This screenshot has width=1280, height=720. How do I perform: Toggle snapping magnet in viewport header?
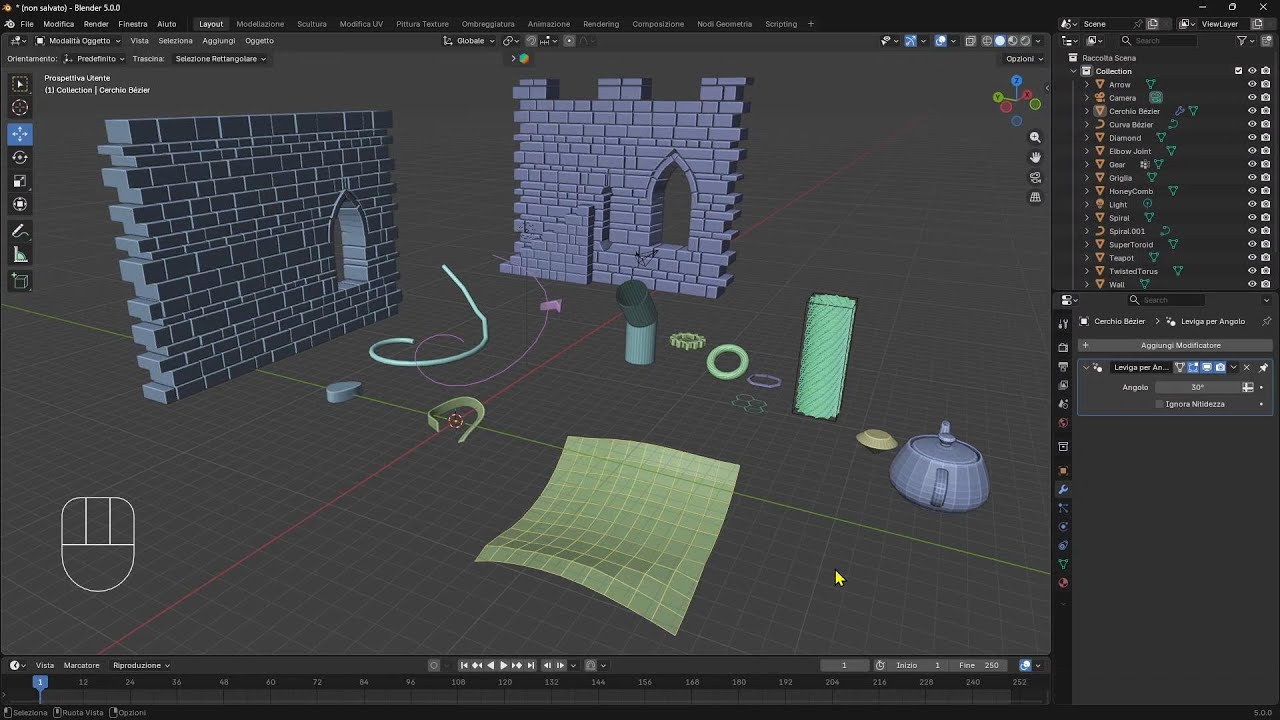tap(531, 41)
